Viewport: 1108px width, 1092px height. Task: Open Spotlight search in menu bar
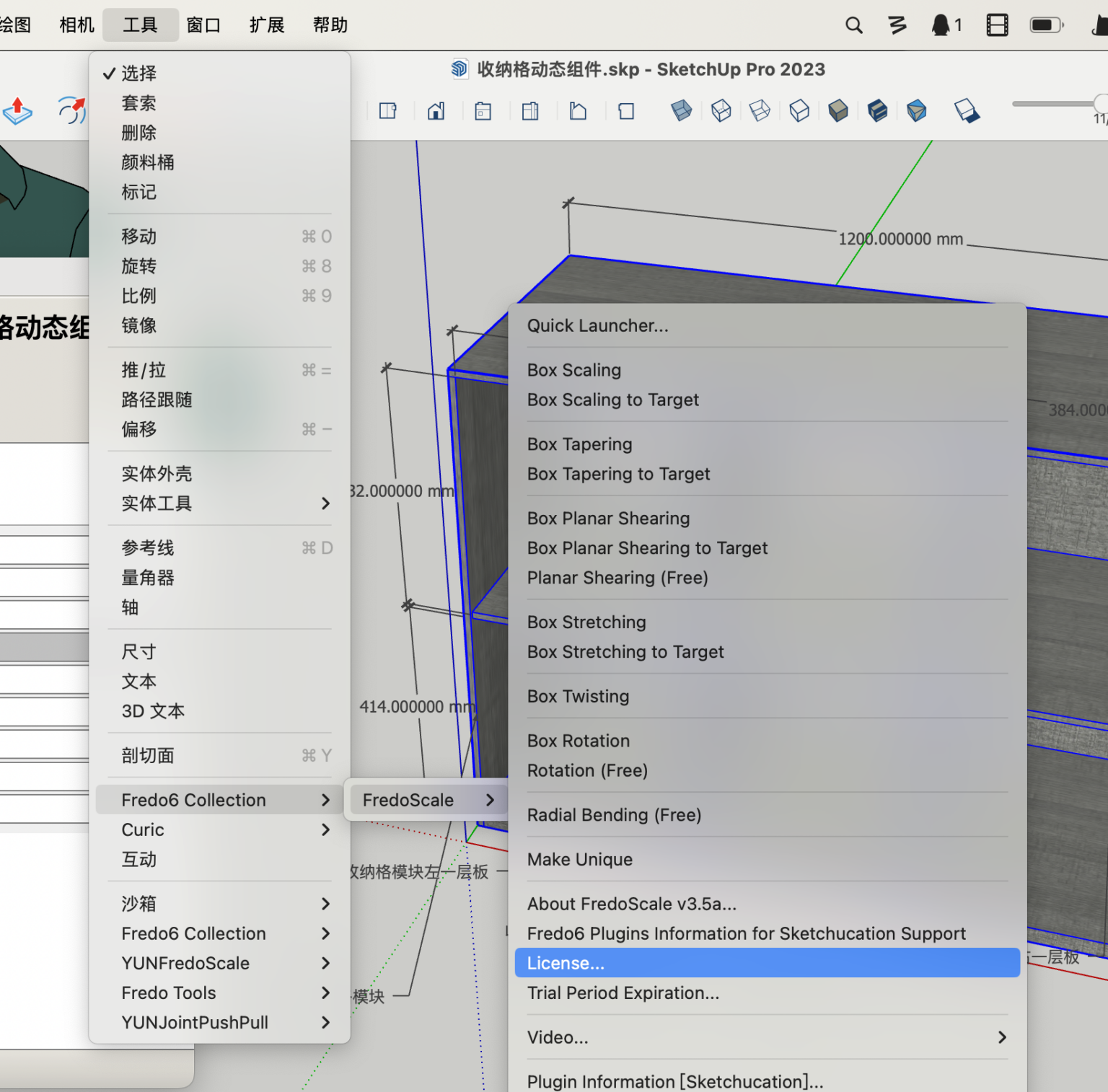853,25
